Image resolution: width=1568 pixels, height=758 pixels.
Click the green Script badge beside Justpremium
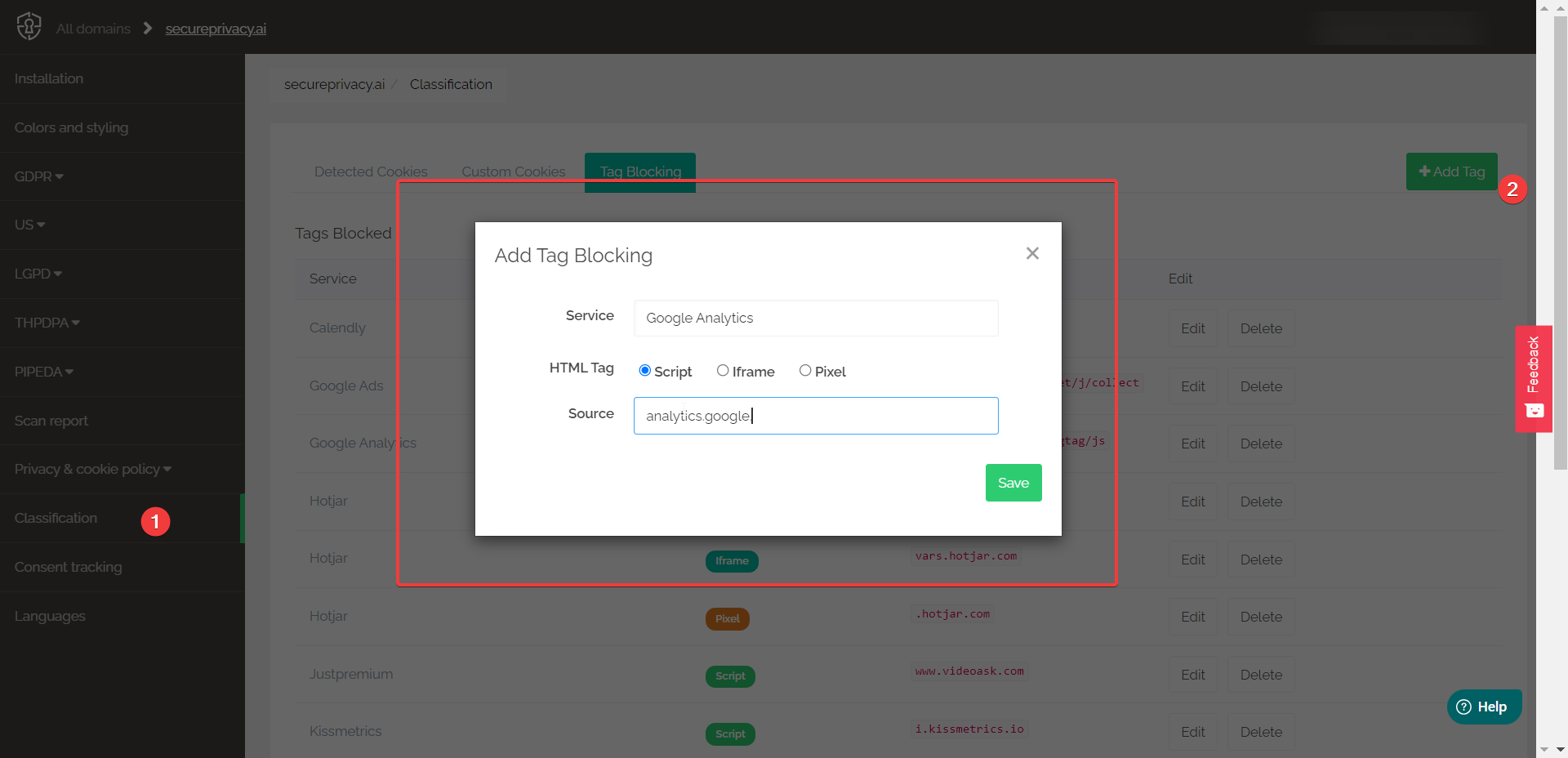(729, 676)
